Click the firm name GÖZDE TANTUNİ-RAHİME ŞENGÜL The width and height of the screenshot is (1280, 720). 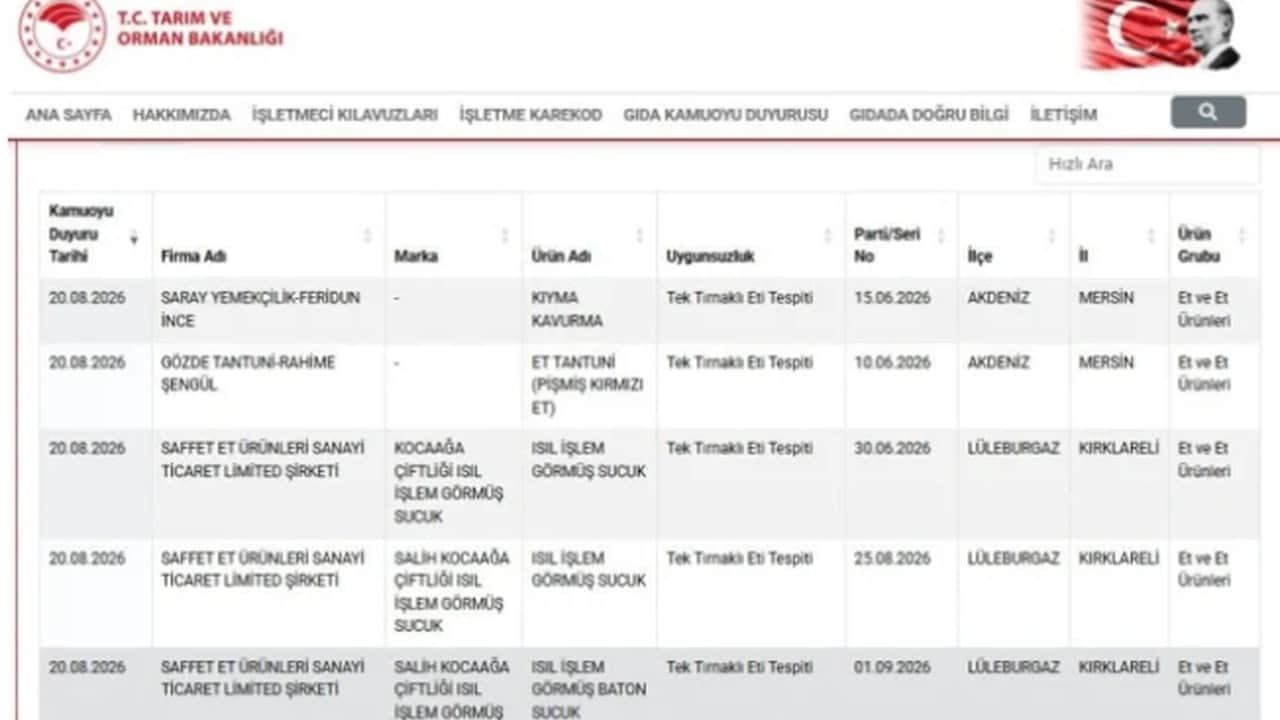tap(248, 373)
